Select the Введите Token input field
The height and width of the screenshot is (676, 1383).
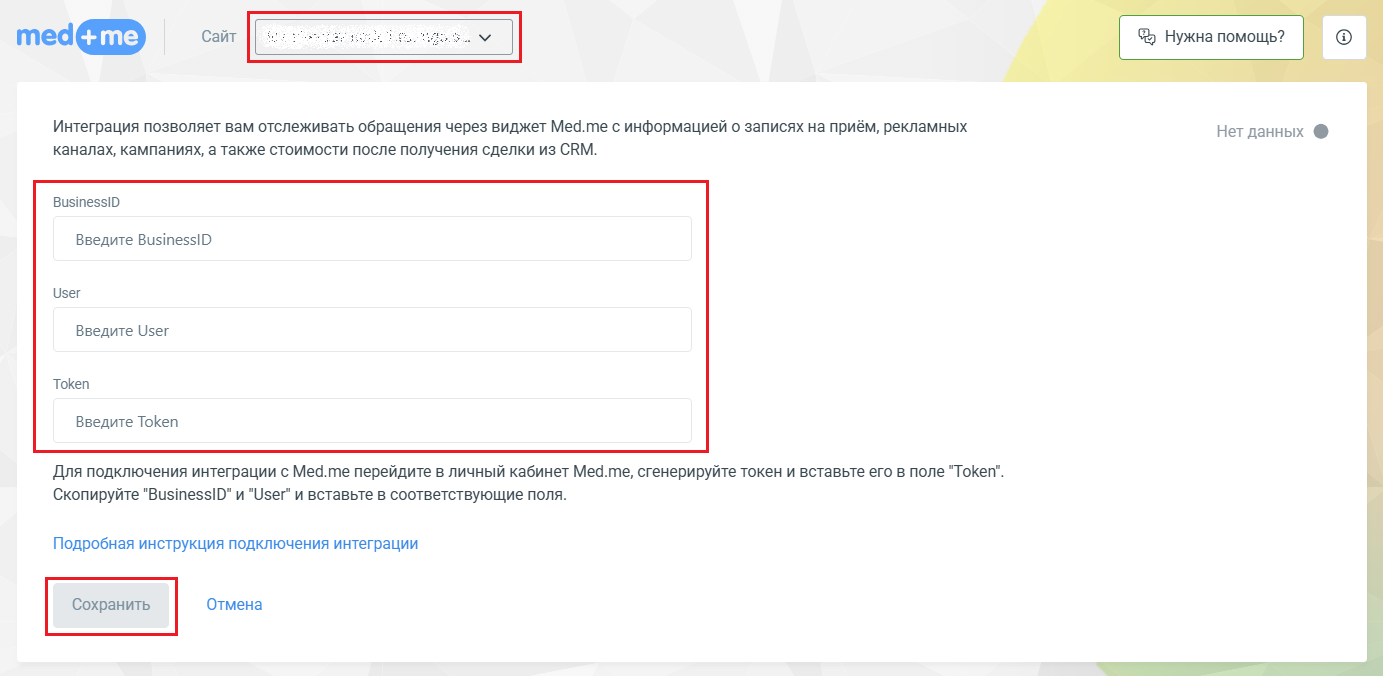372,421
